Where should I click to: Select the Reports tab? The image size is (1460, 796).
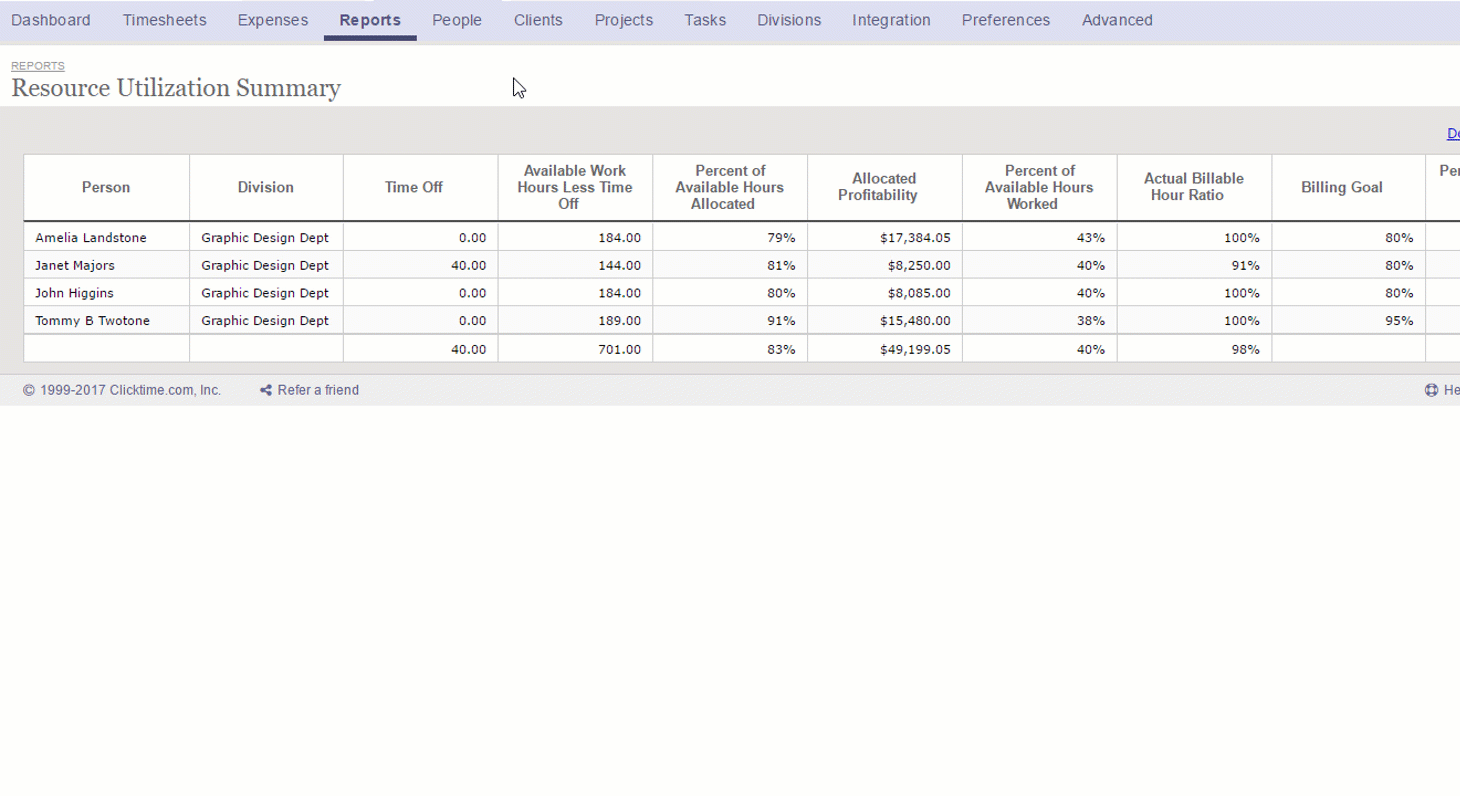370,20
